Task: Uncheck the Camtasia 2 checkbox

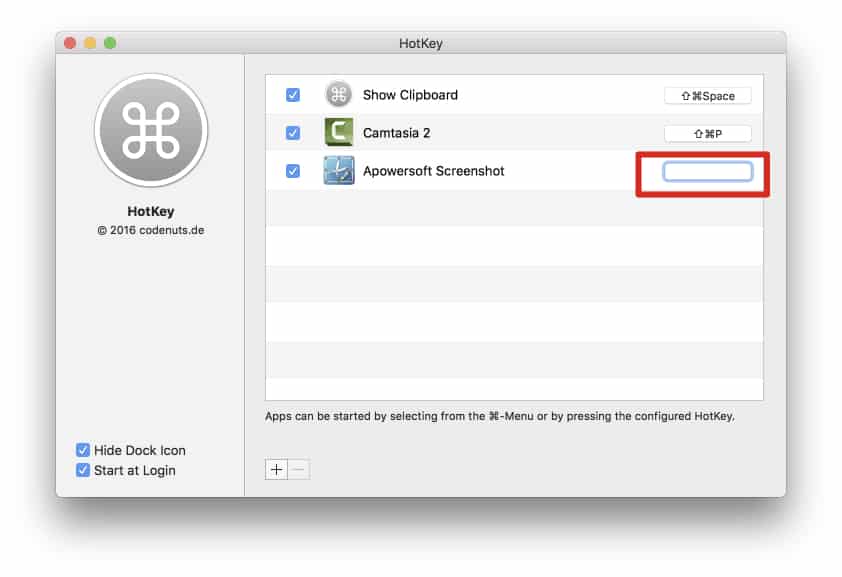Action: coord(293,133)
